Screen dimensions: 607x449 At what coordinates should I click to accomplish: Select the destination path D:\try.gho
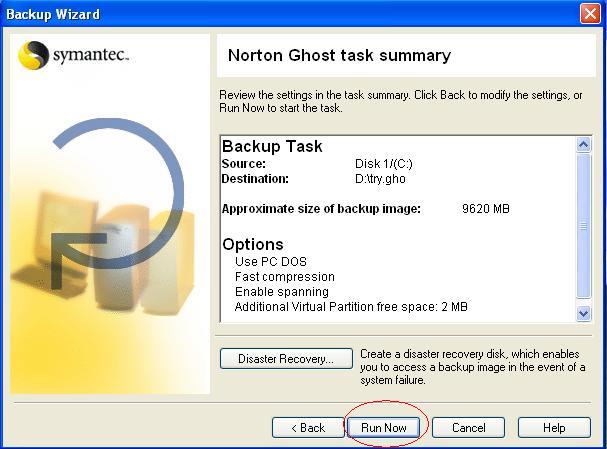pyautogui.click(x=380, y=179)
